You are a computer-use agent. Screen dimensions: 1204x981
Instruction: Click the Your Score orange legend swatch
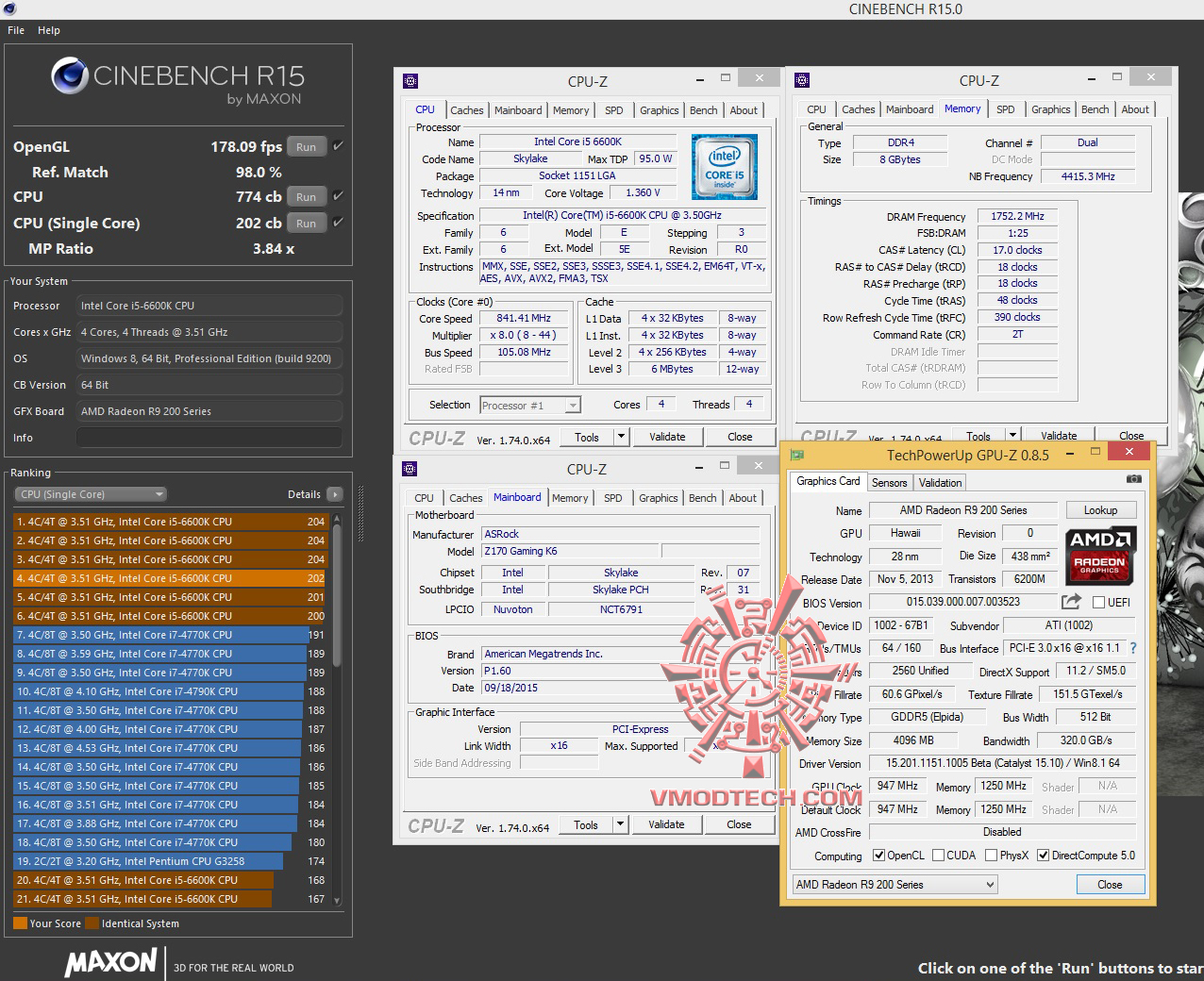pyautogui.click(x=20, y=923)
